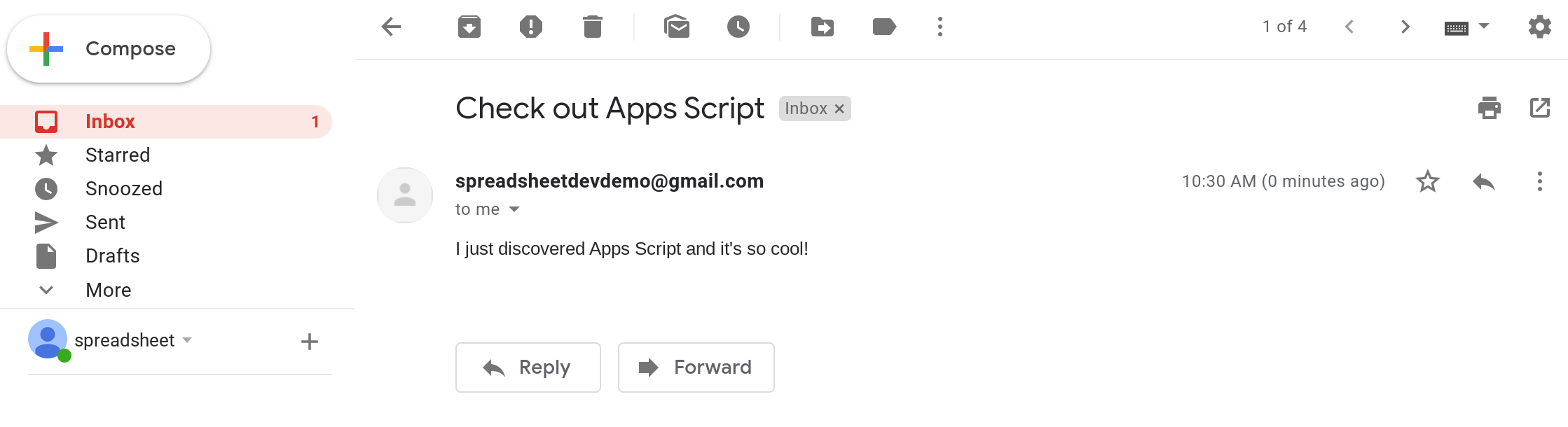This screenshot has height=427, width=1568.
Task: Click the subject 'Check out Apps Script'
Action: pyautogui.click(x=610, y=108)
